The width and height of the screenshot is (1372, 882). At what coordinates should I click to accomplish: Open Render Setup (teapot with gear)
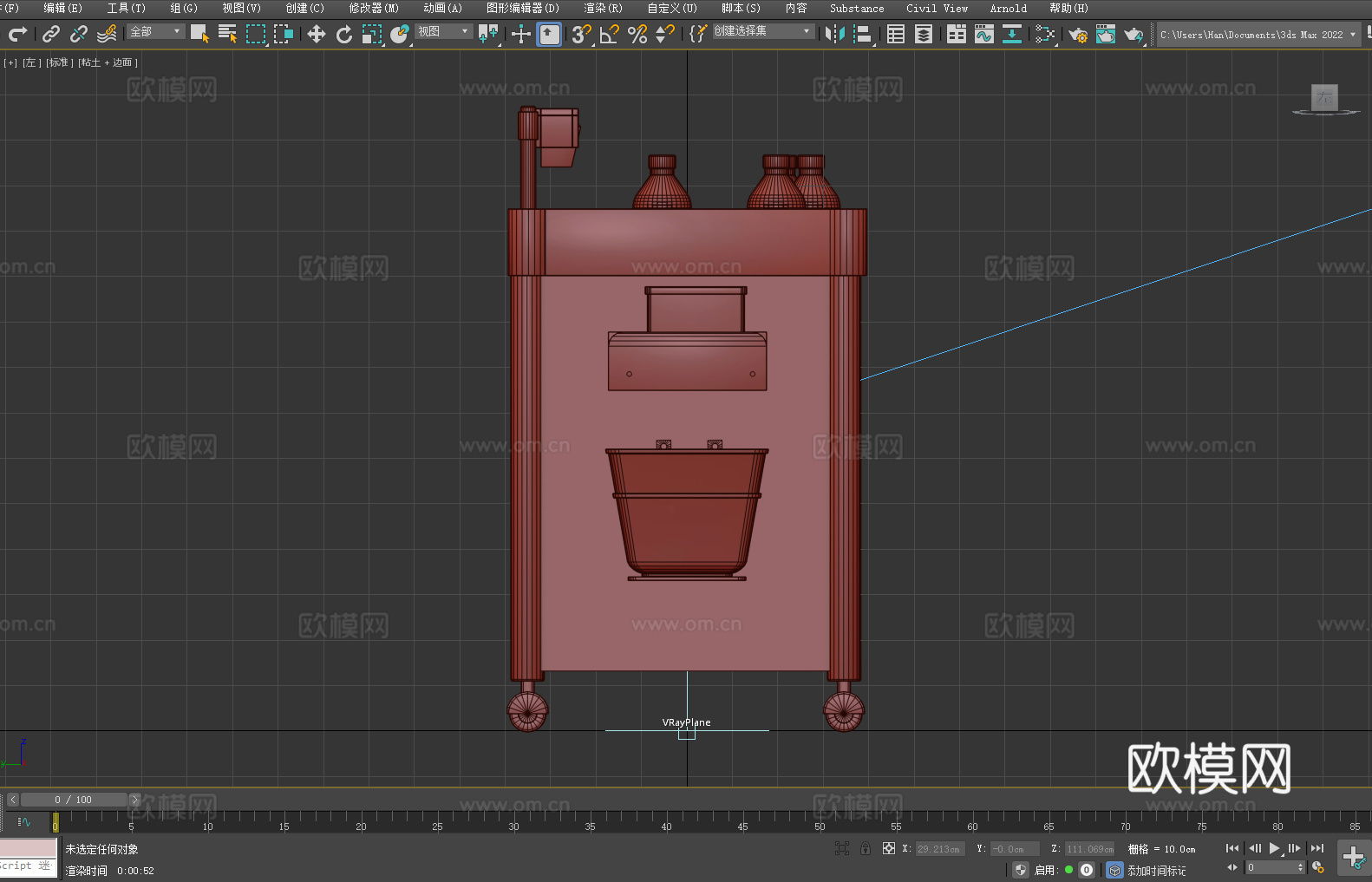(x=1078, y=34)
